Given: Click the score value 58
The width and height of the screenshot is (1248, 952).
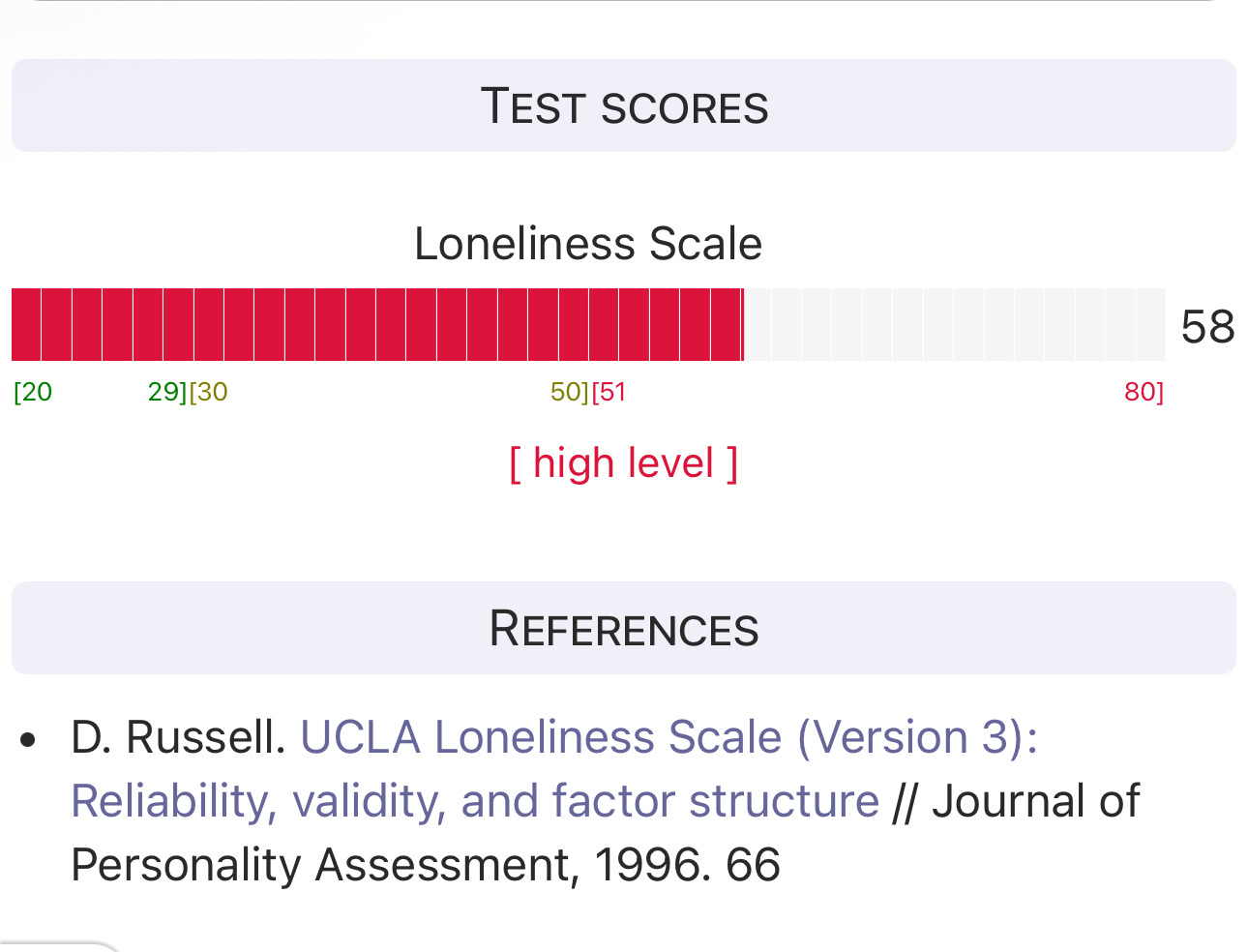Looking at the screenshot, I should coord(1207,327).
